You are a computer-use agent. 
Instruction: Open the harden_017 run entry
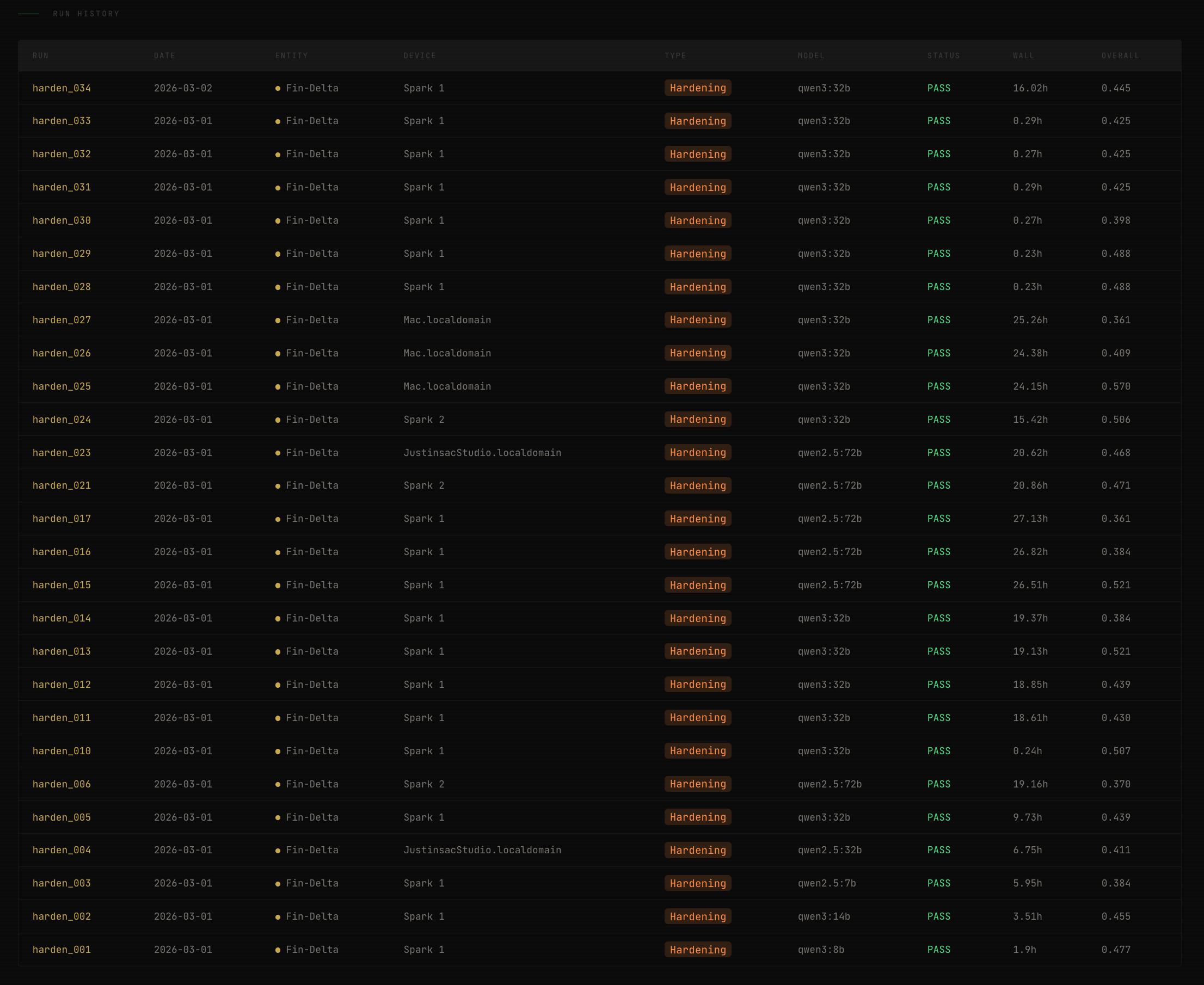(62, 519)
